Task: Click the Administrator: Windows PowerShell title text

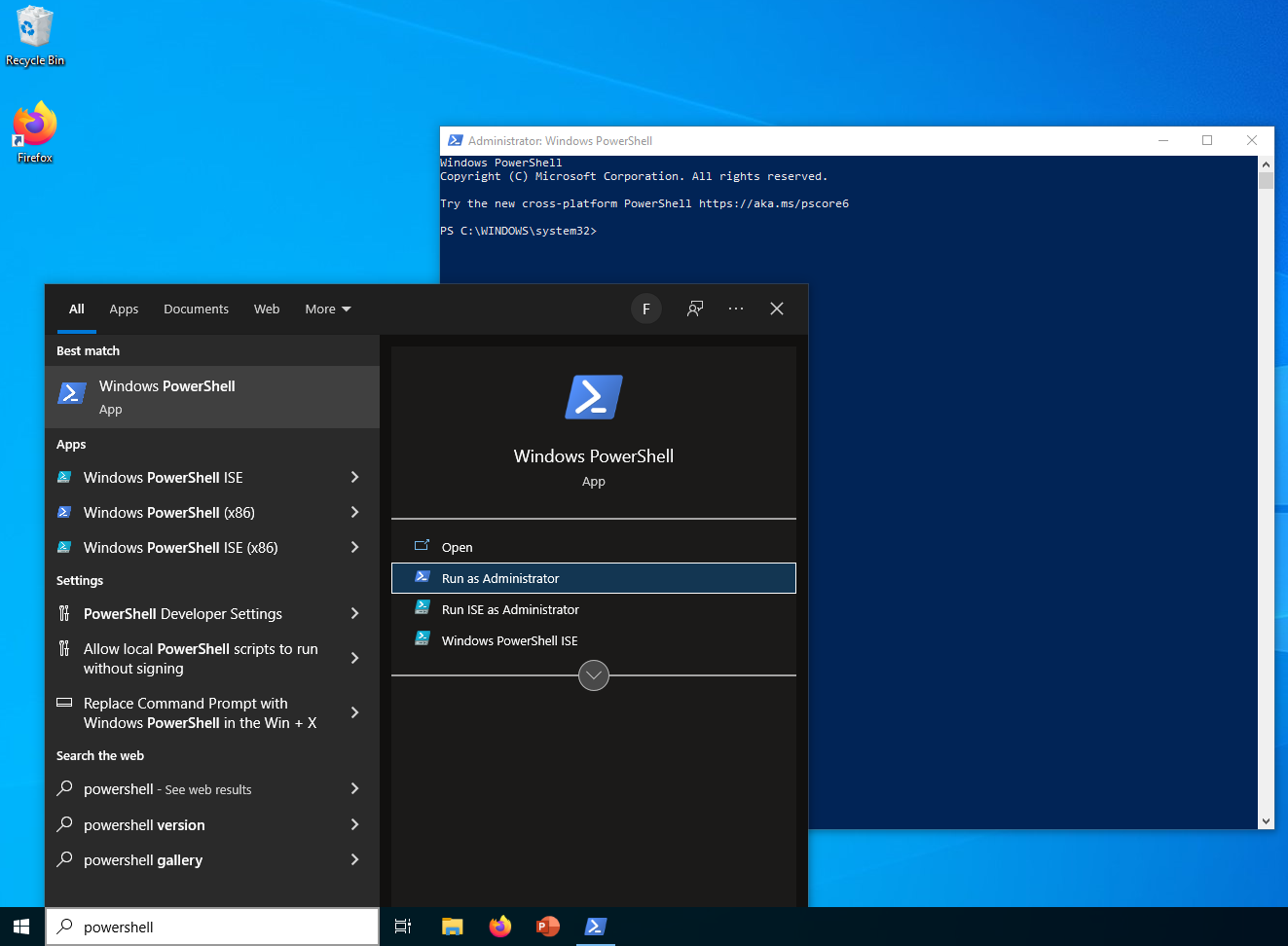Action: click(x=560, y=140)
